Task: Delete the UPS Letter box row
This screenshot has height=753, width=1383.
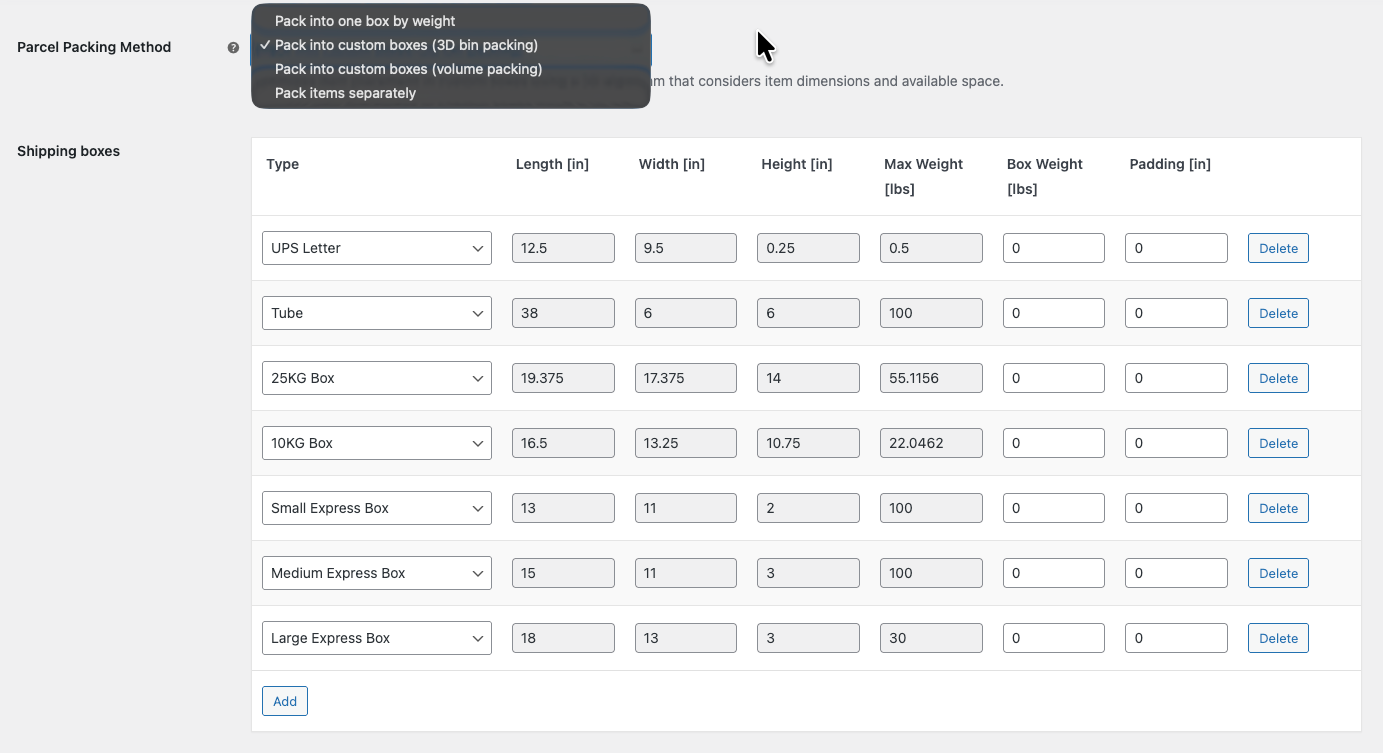Action: (x=1277, y=248)
